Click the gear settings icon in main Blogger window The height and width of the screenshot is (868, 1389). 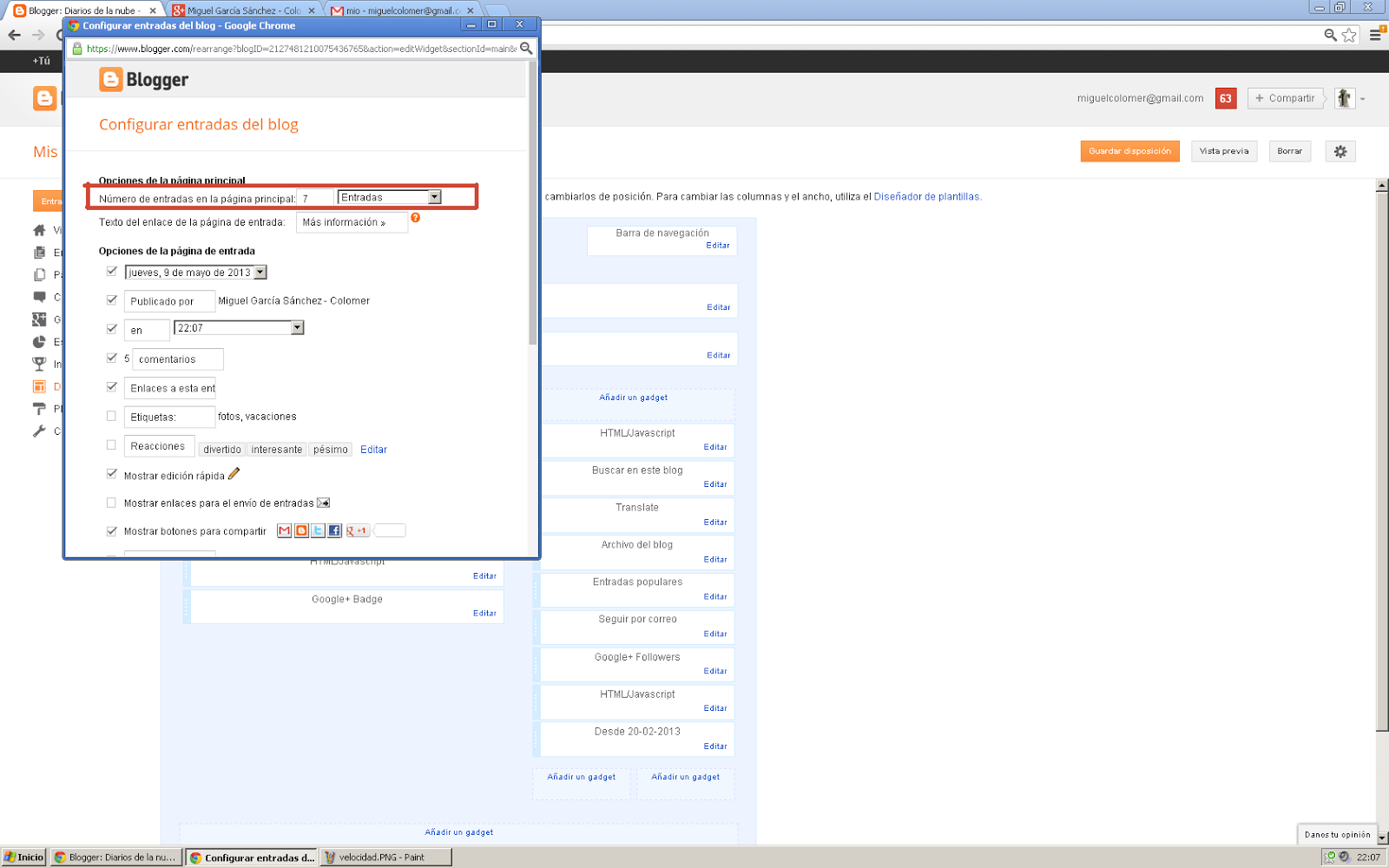coord(1340,151)
